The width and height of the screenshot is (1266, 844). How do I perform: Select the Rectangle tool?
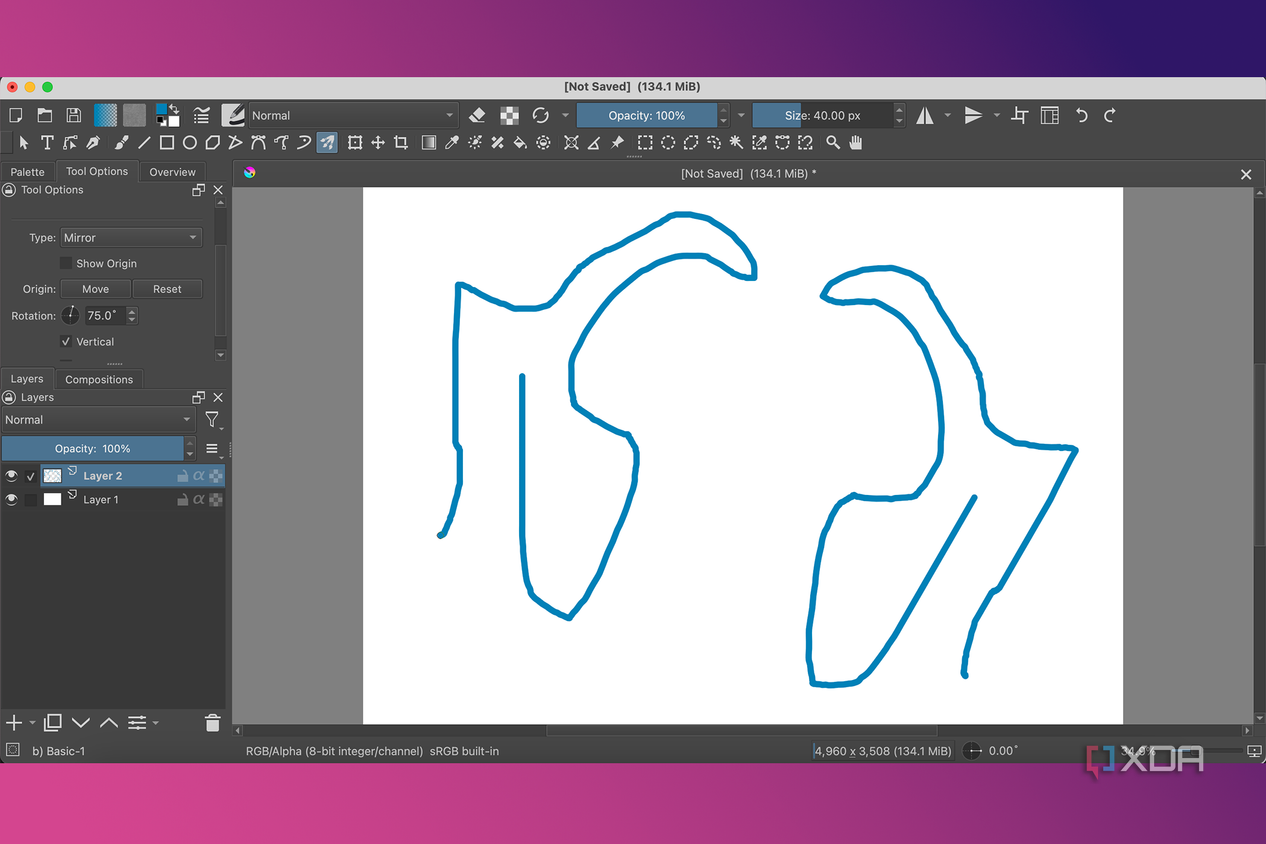click(167, 143)
